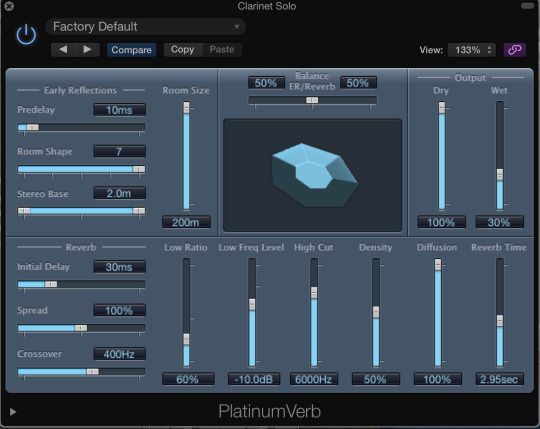Close the plugin window with X
Image resolution: width=540 pixels, height=429 pixels.
coord(9,6)
